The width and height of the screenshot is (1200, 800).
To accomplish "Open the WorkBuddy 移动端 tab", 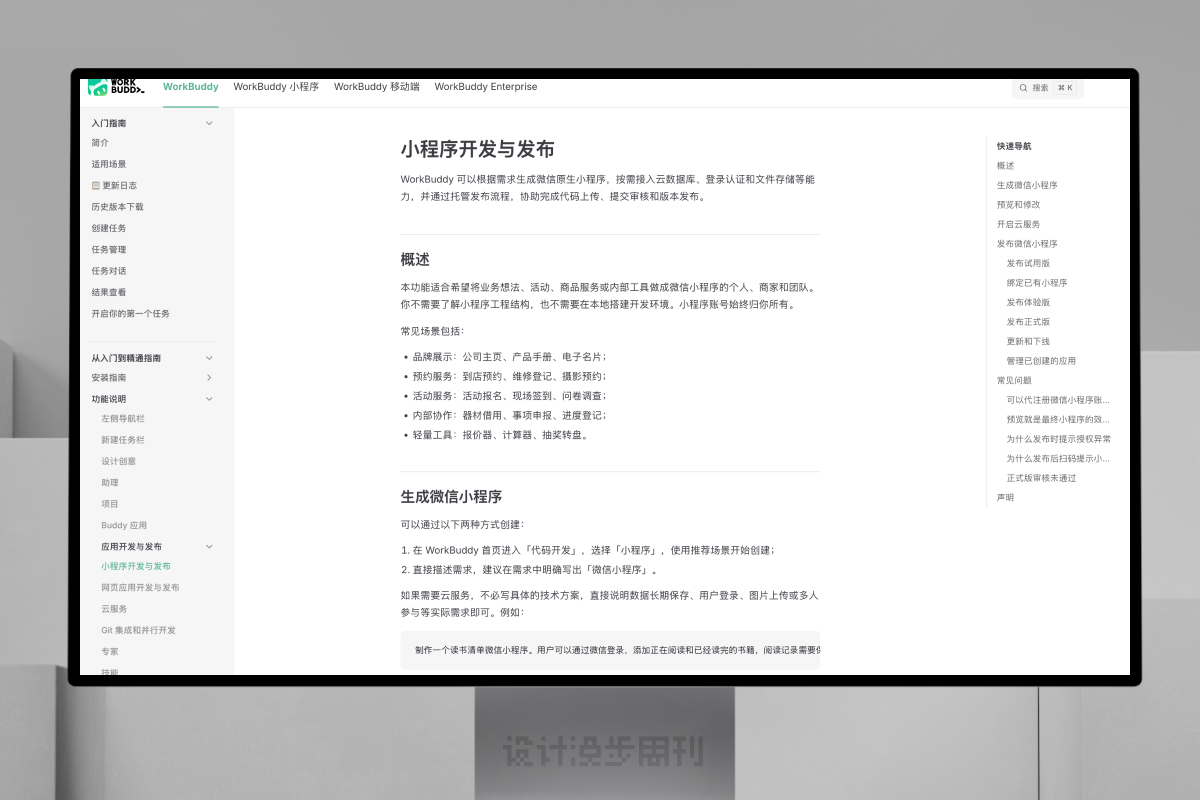I will point(377,87).
